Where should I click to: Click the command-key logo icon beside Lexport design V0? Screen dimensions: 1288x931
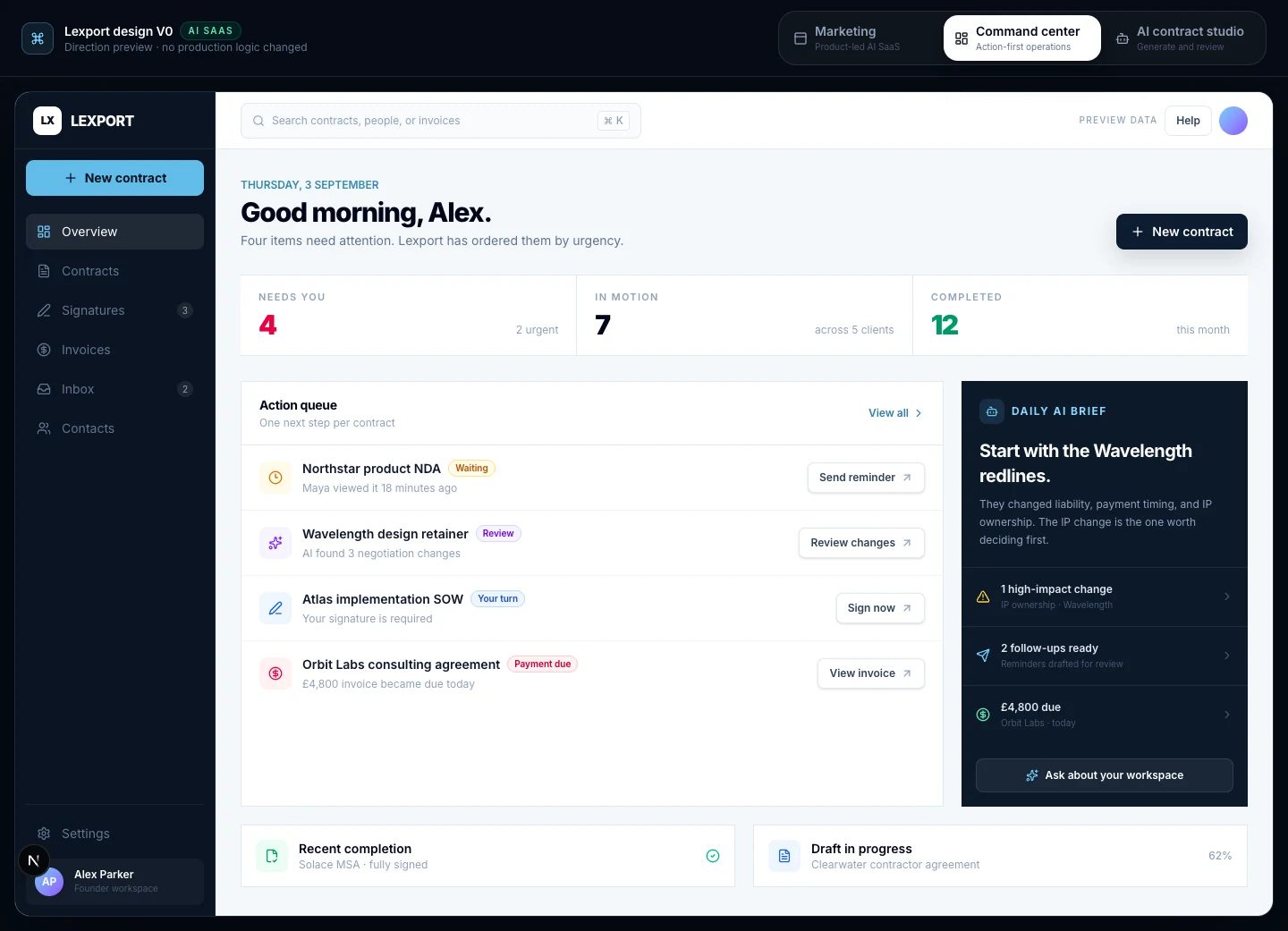38,38
